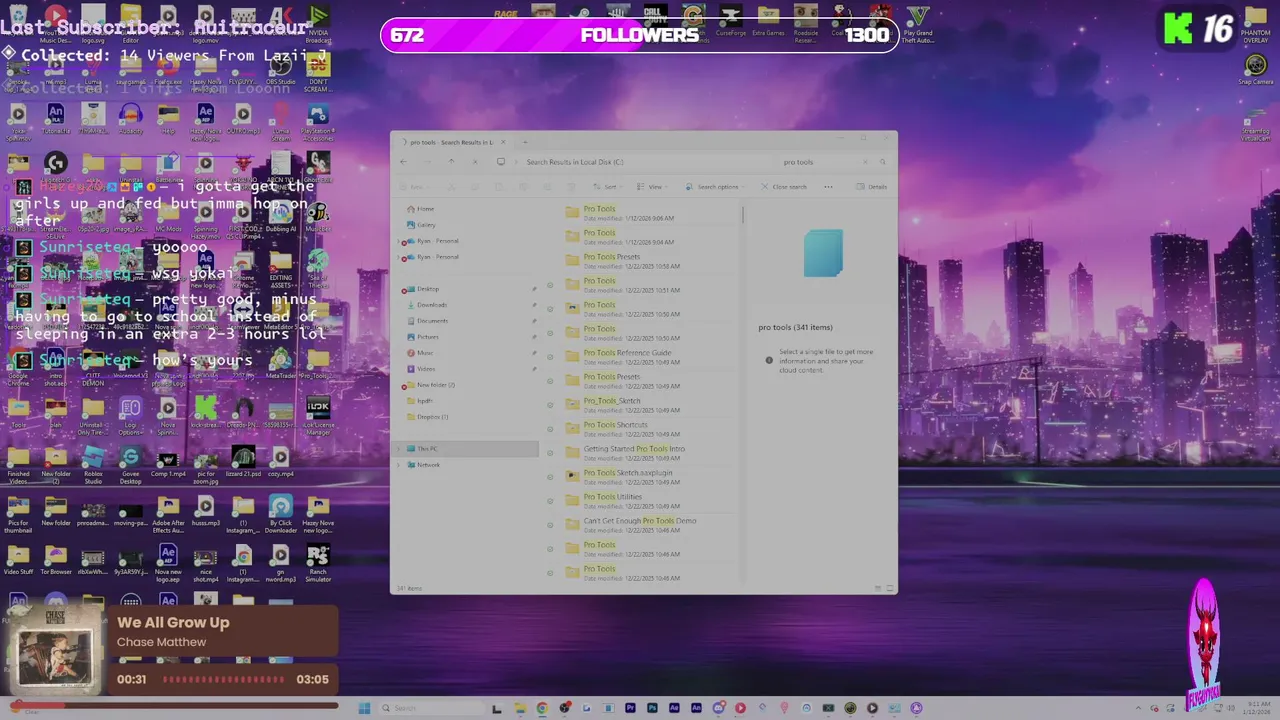Click Close search in the toolbar
The image size is (1280, 720).
[782, 187]
